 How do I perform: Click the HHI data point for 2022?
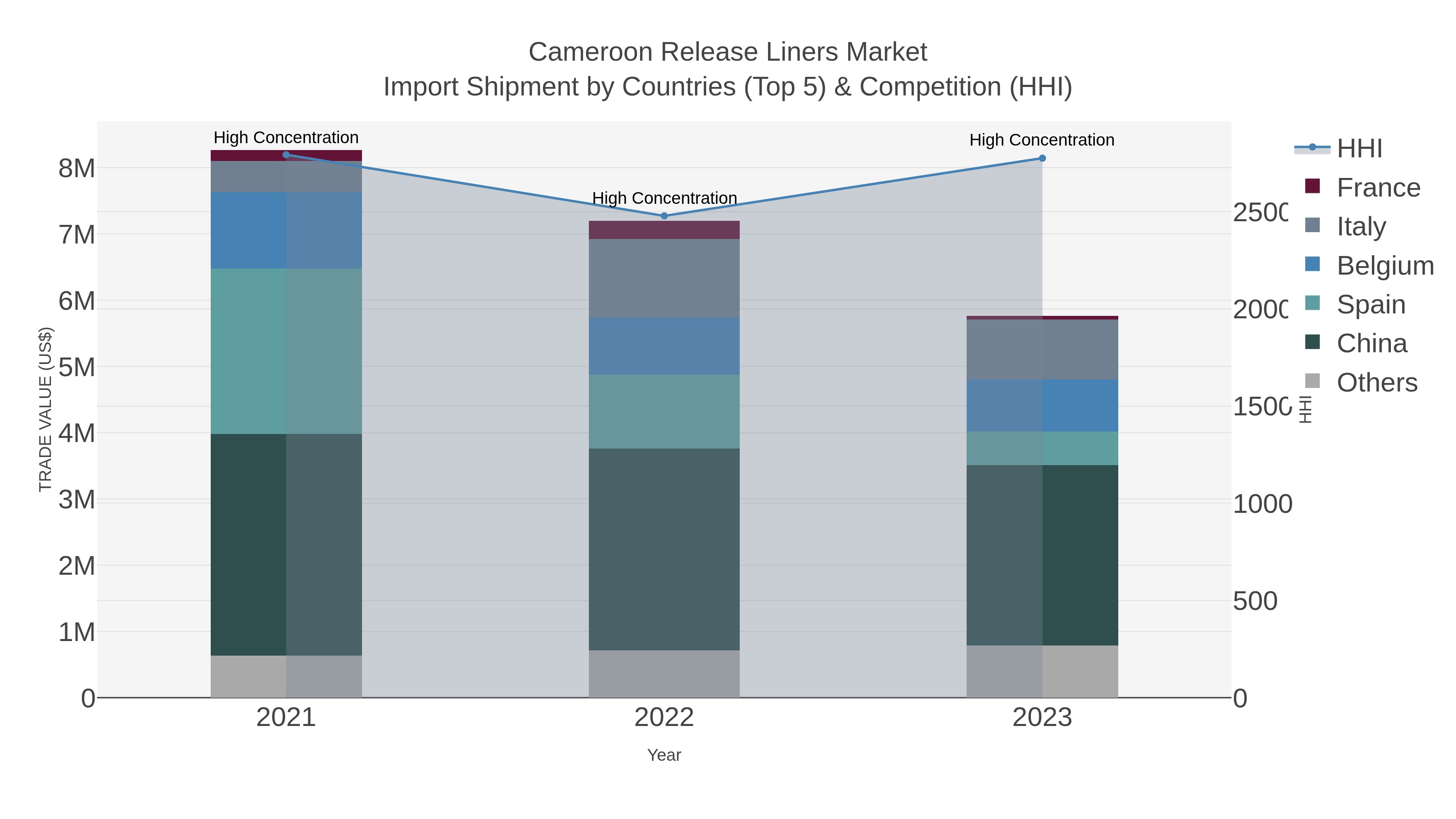[664, 216]
